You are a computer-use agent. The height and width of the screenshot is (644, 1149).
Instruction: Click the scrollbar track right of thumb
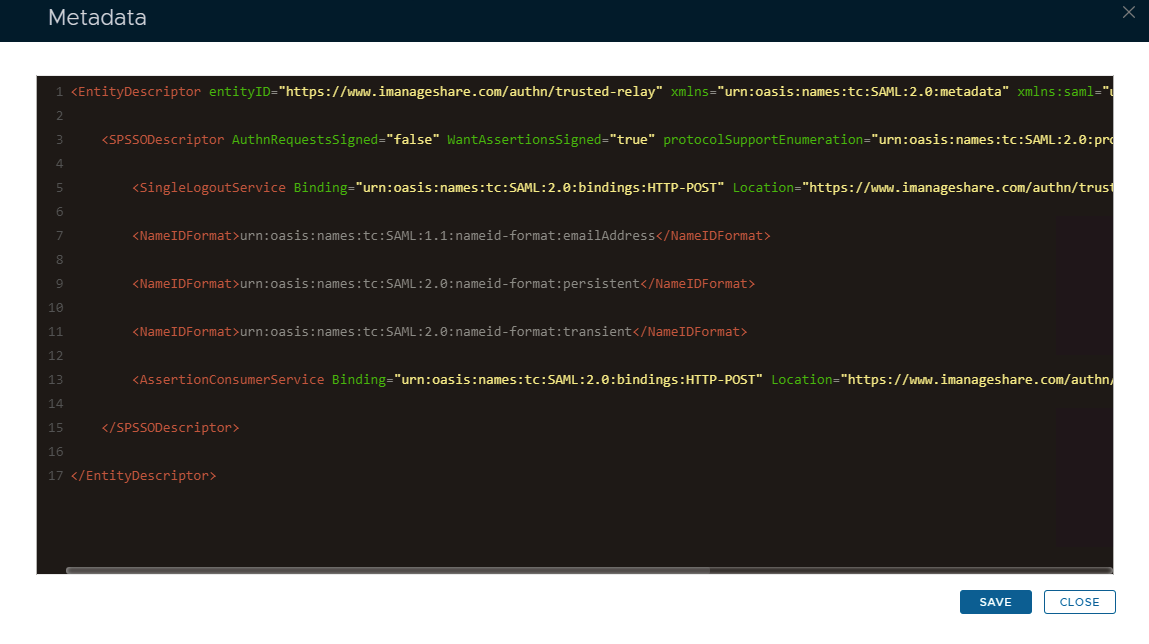910,570
